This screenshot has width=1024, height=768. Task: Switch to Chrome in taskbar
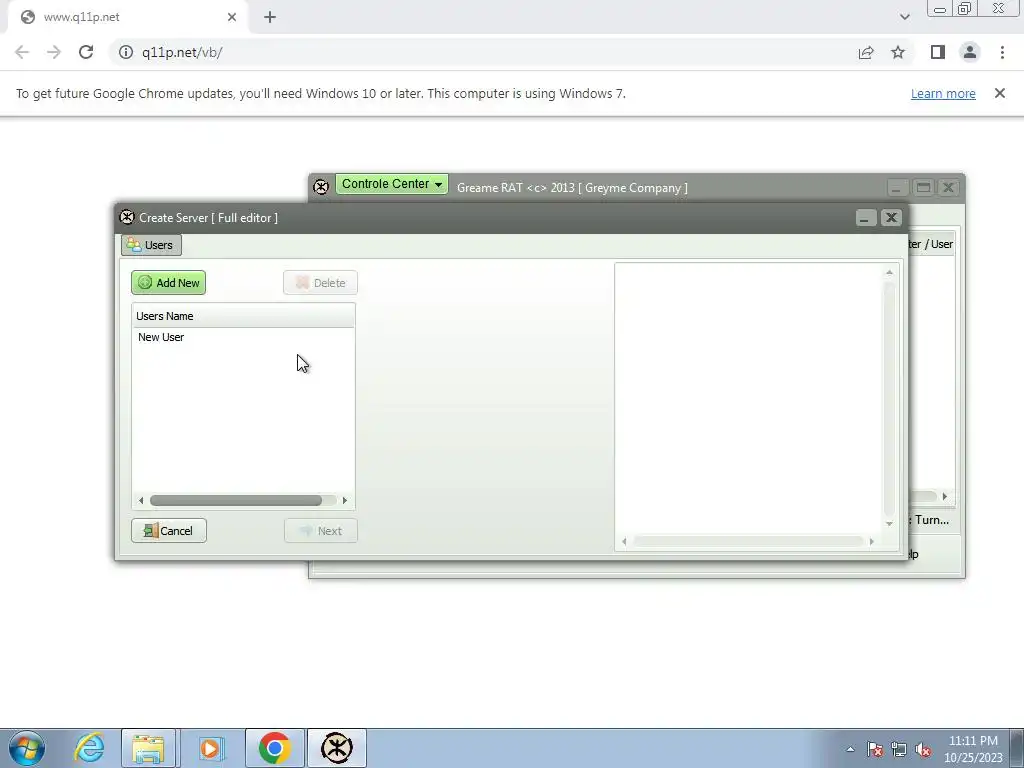275,748
